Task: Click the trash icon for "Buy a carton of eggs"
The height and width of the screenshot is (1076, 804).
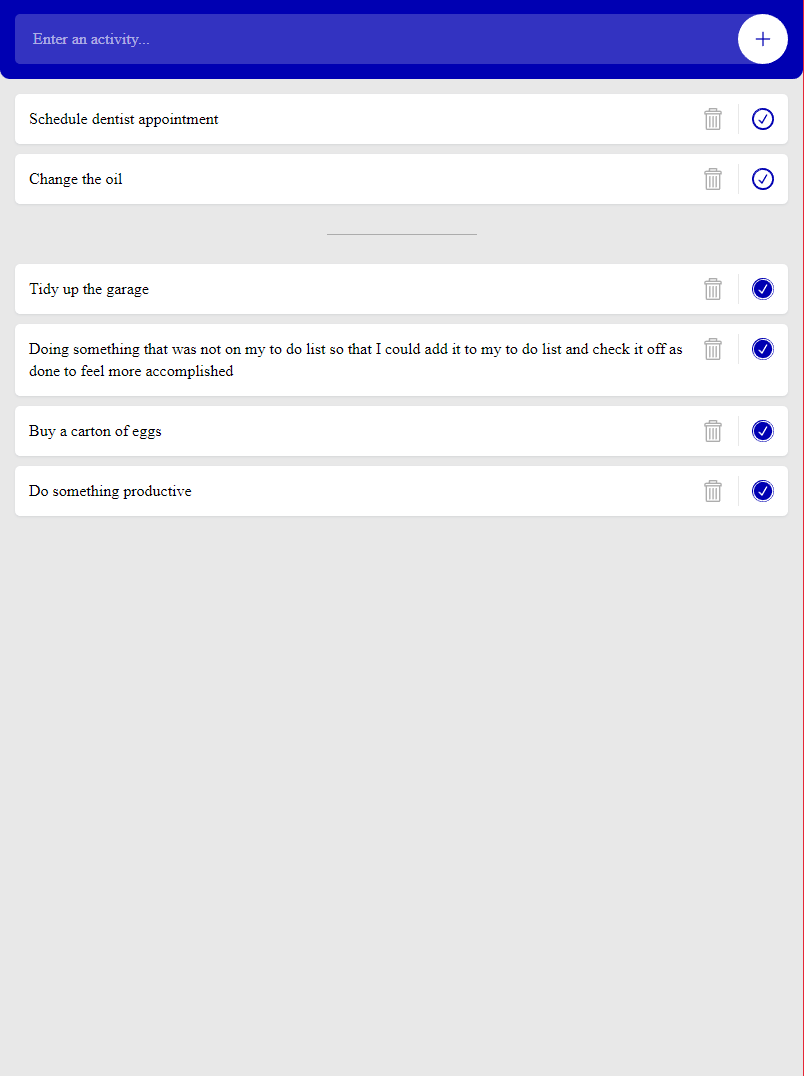Action: click(x=713, y=431)
